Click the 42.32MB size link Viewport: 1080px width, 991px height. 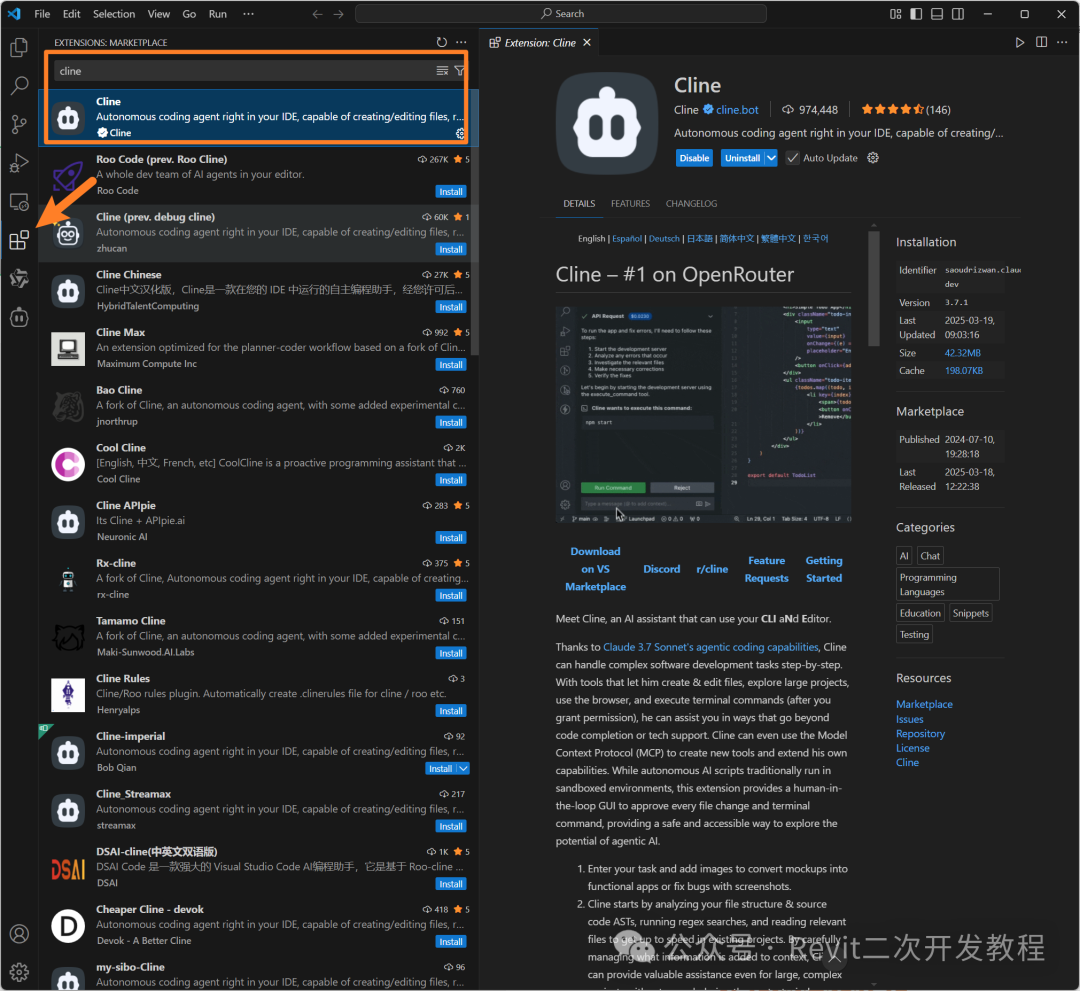(x=962, y=353)
